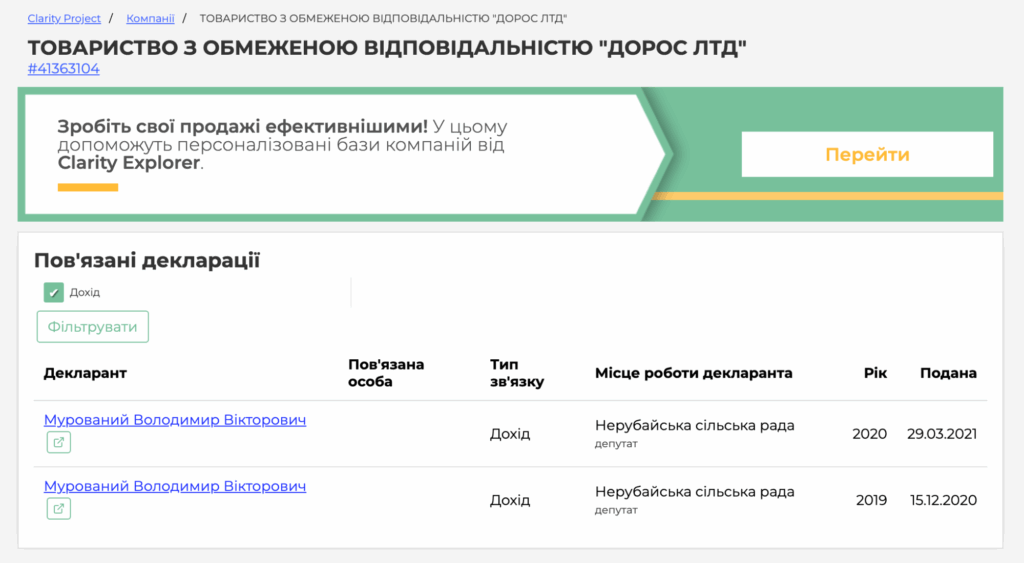
Task: Click the Декларант column header
Action: coord(85,373)
